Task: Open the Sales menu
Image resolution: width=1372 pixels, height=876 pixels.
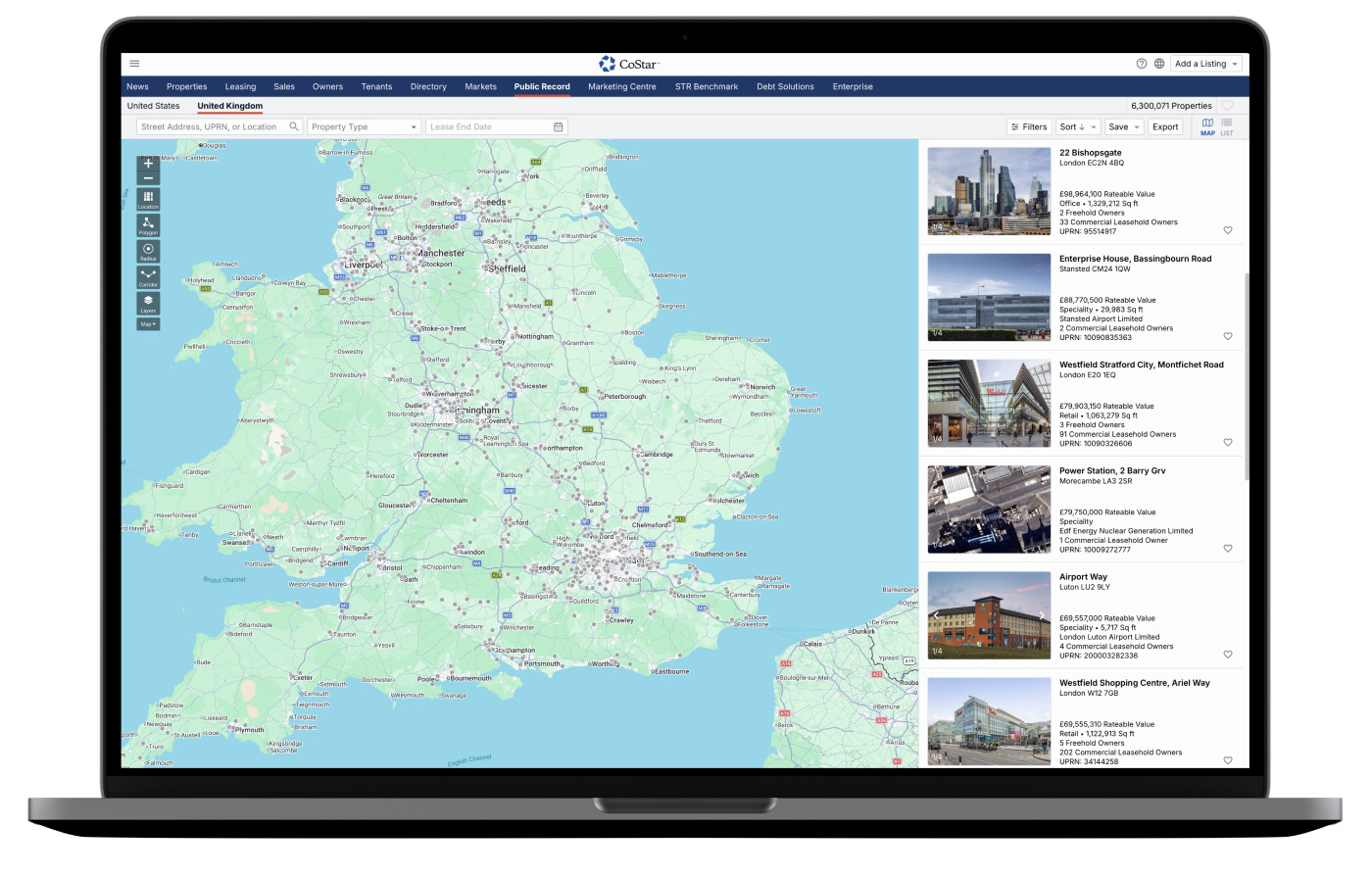Action: pyautogui.click(x=284, y=86)
